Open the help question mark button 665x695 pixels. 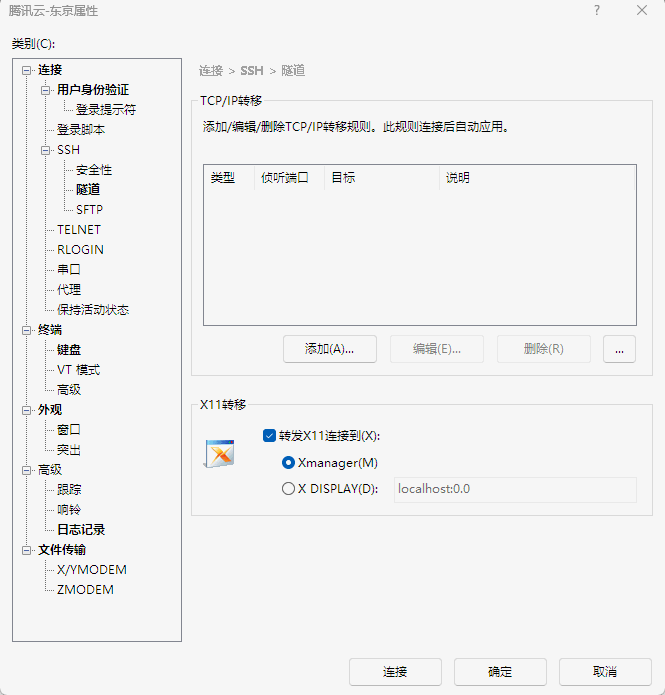pos(597,10)
